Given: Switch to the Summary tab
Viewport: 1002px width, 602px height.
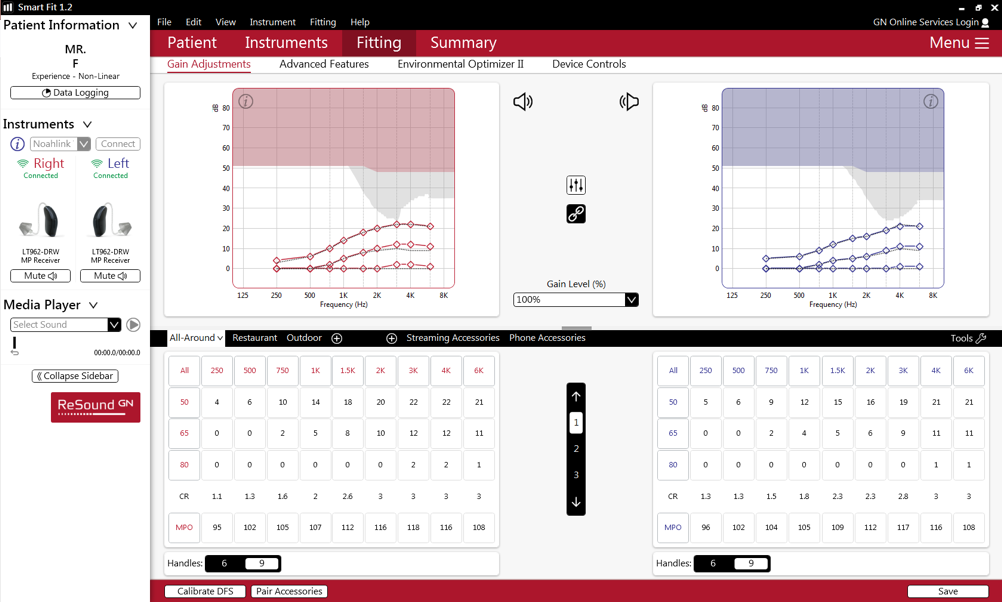Looking at the screenshot, I should [463, 43].
